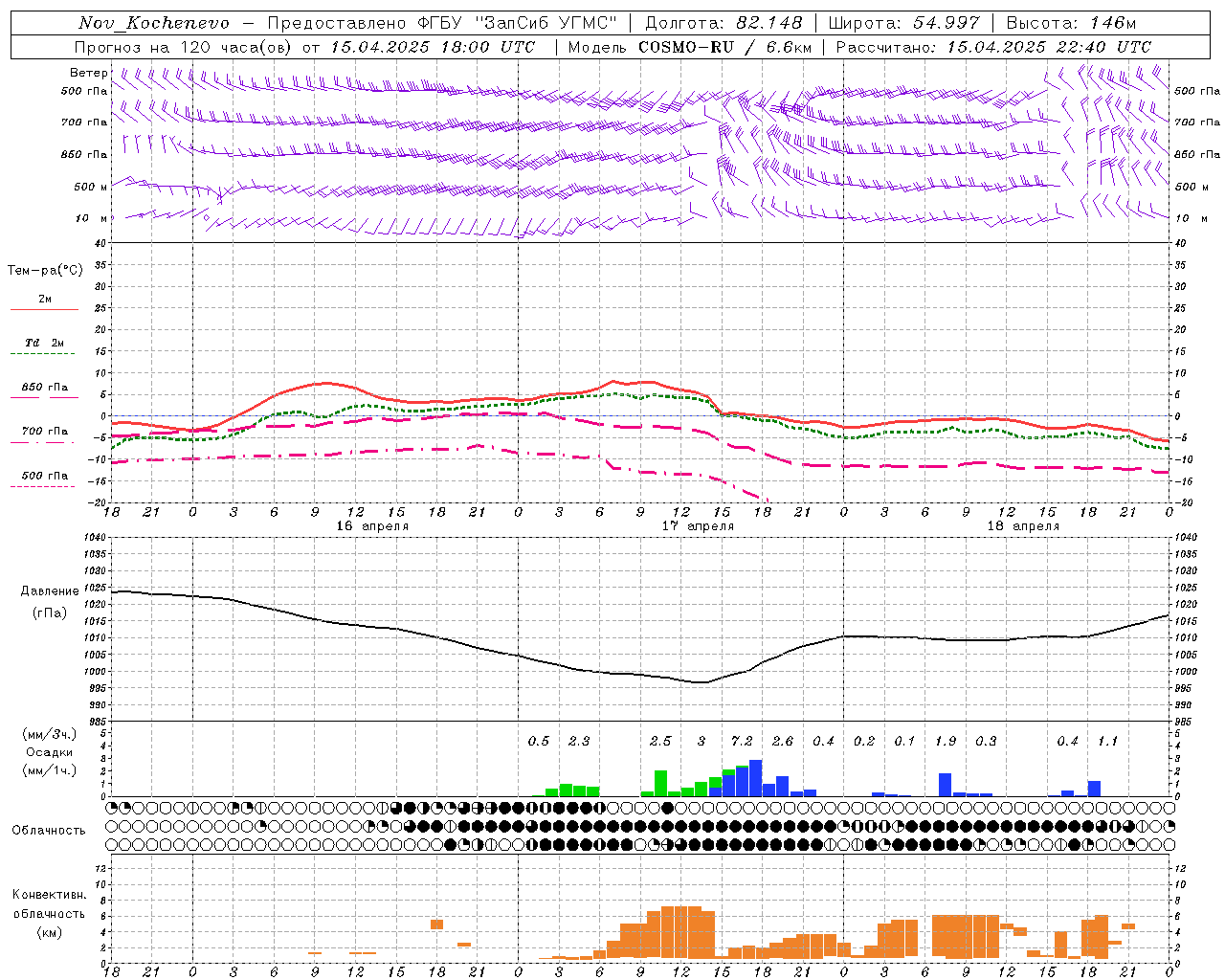Click the 'Td 2м' dew point legend label

(45, 343)
